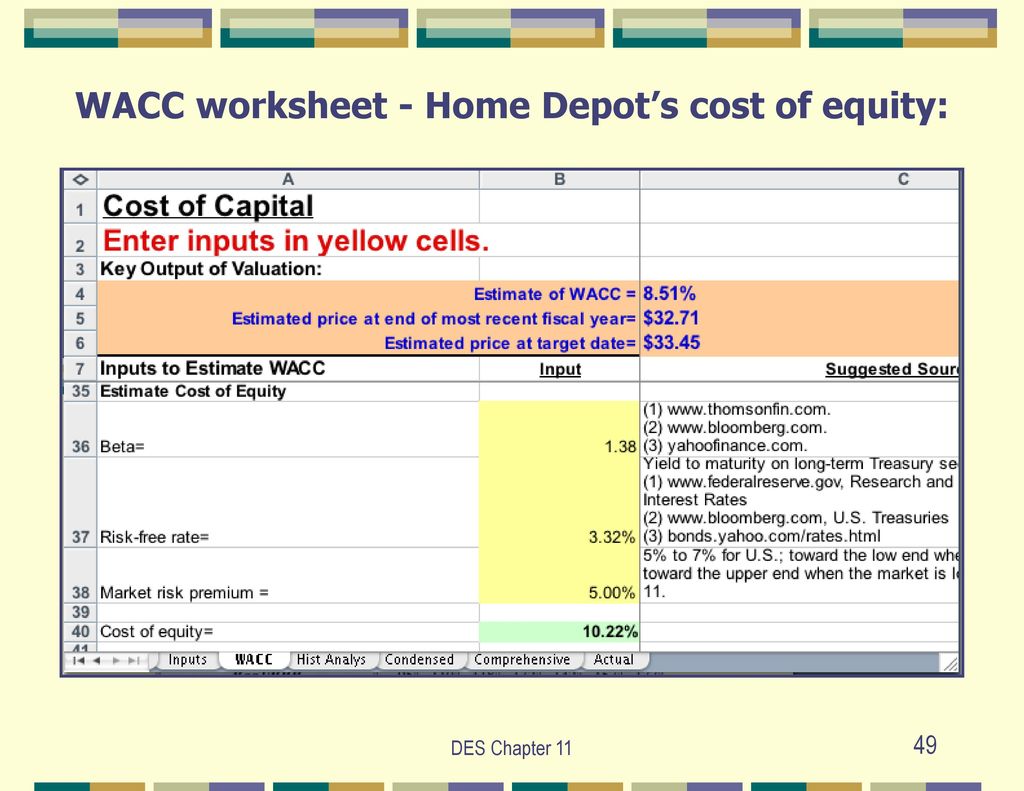
Task: Select row 39 header
Action: pyautogui.click(x=80, y=613)
